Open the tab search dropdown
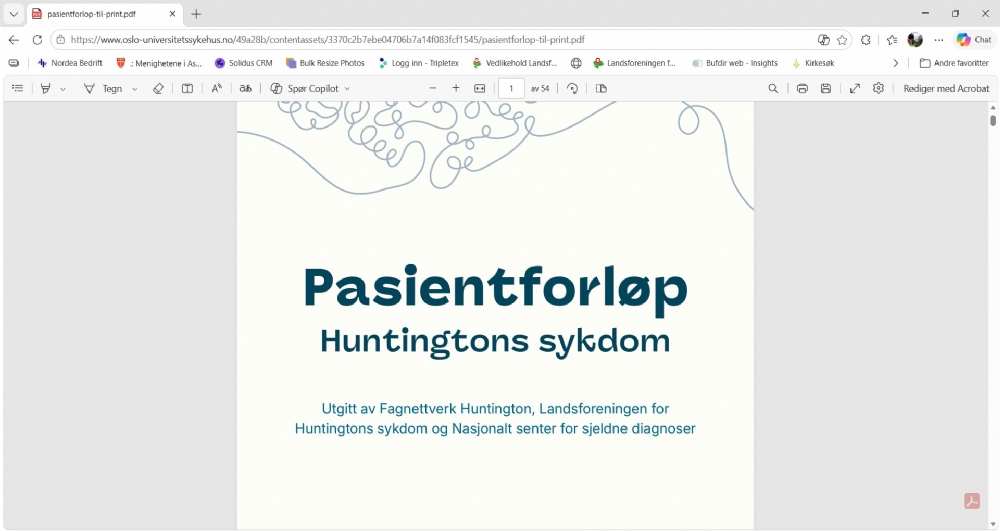Image resolution: width=1000 pixels, height=531 pixels. pos(13,13)
